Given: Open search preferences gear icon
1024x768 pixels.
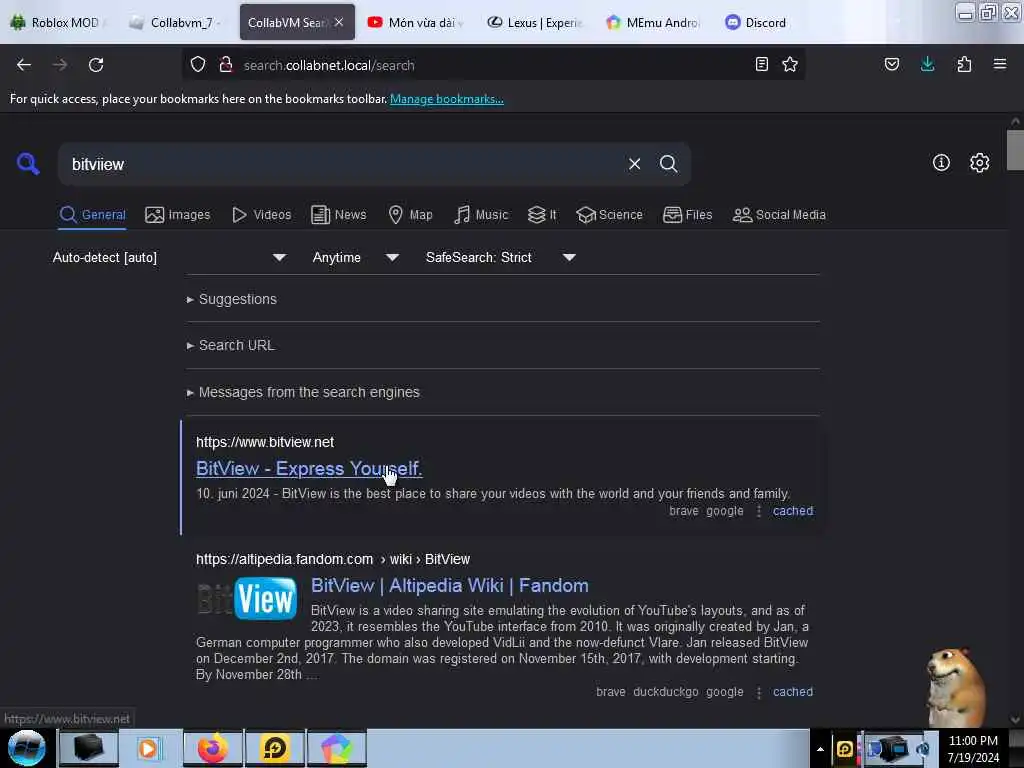Looking at the screenshot, I should click(979, 163).
